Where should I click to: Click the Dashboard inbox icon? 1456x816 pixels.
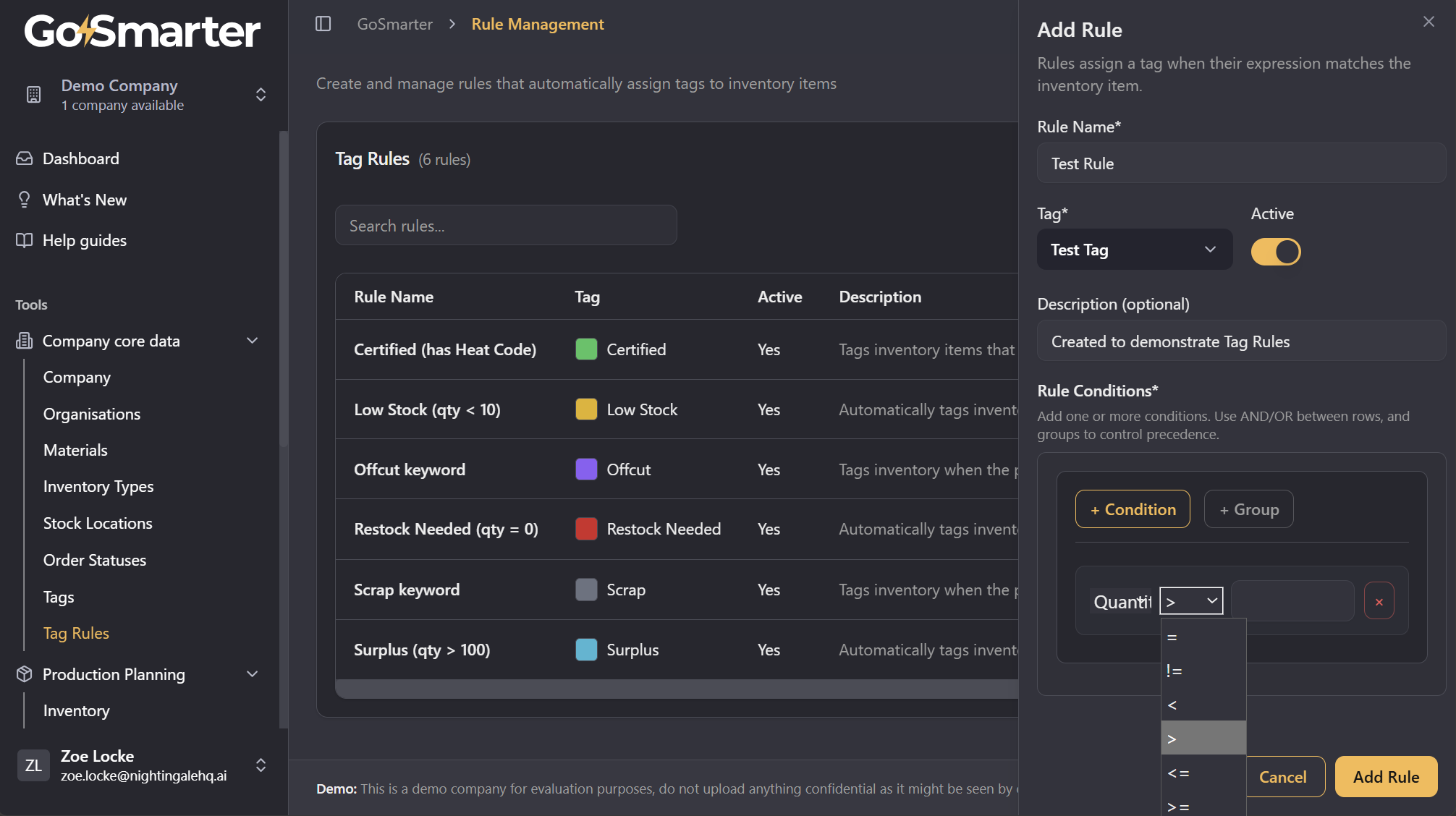click(x=25, y=158)
